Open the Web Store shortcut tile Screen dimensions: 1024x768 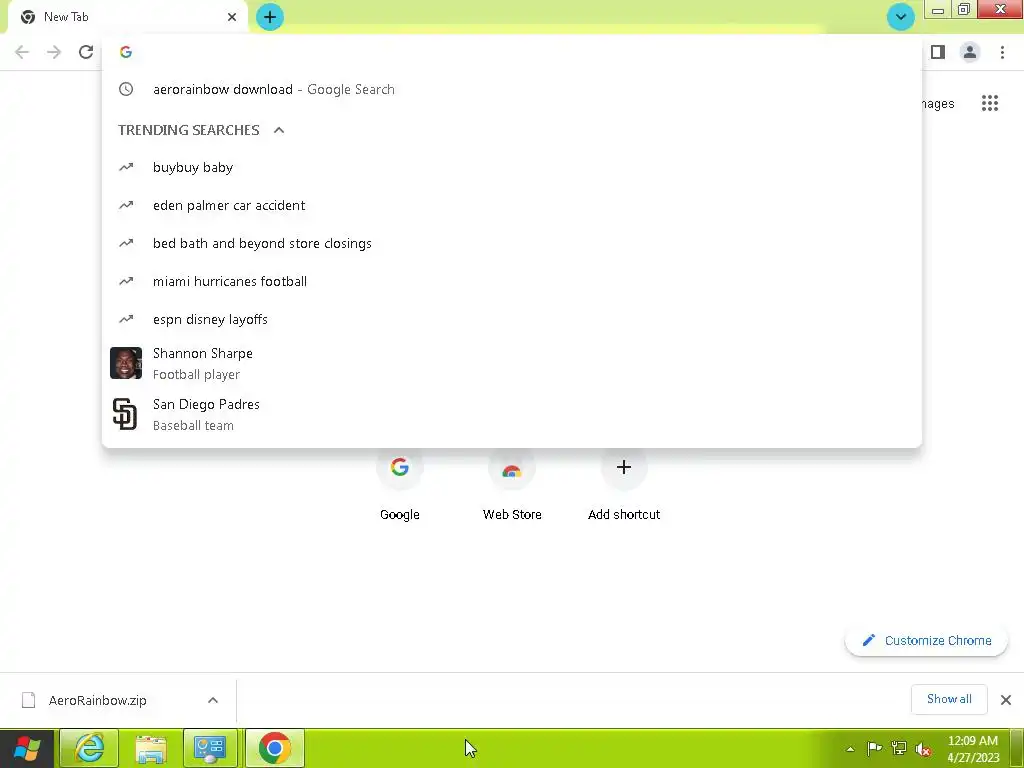pos(512,485)
